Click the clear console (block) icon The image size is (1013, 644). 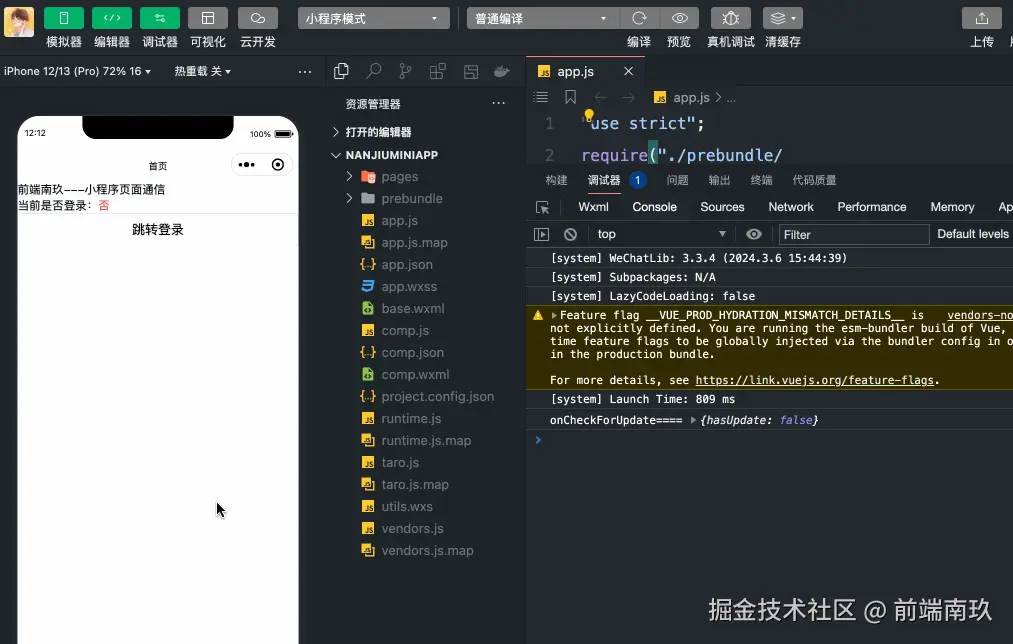[x=570, y=234]
